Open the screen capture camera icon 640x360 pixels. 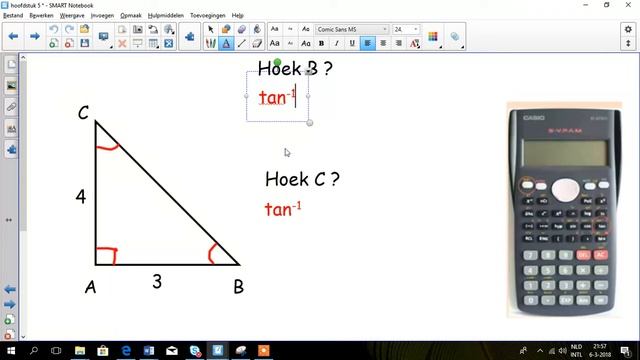[x=138, y=29]
